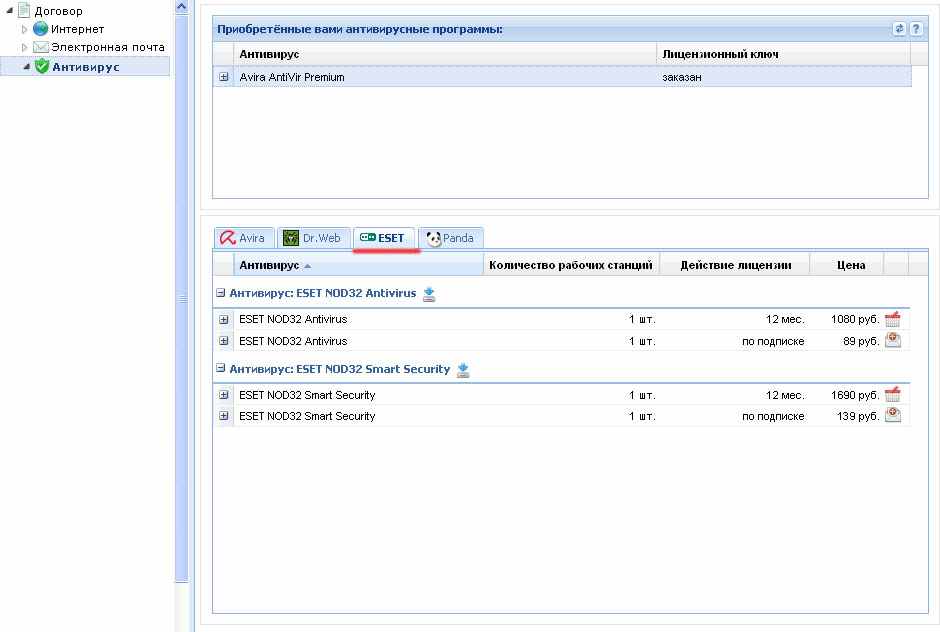Subscribe to ESET NOD32 Antivirus for 89 руб. icon
This screenshot has width=940, height=632.
[893, 340]
